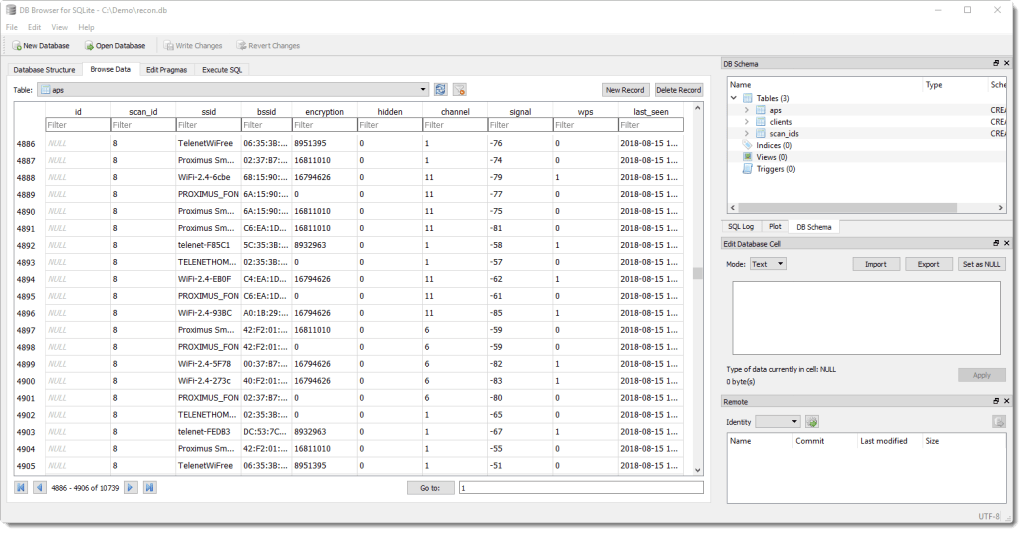Open the Table selection dropdown
1023x533 pixels.
click(424, 90)
